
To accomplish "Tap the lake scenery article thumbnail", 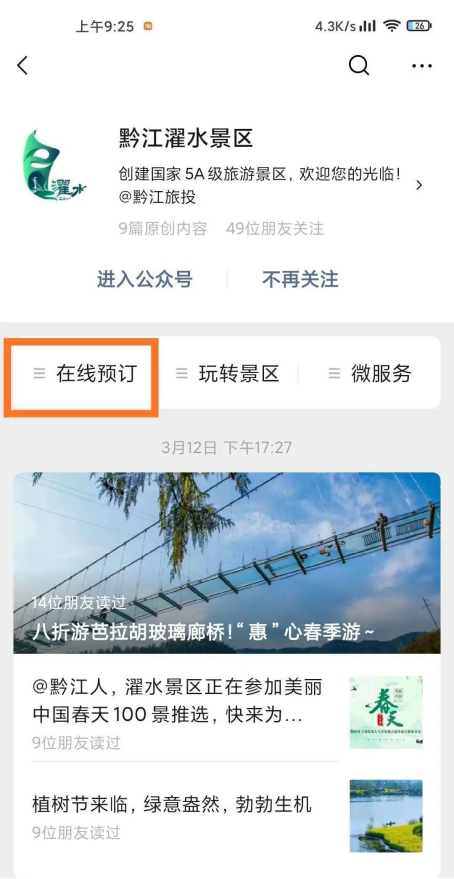I will point(386,816).
